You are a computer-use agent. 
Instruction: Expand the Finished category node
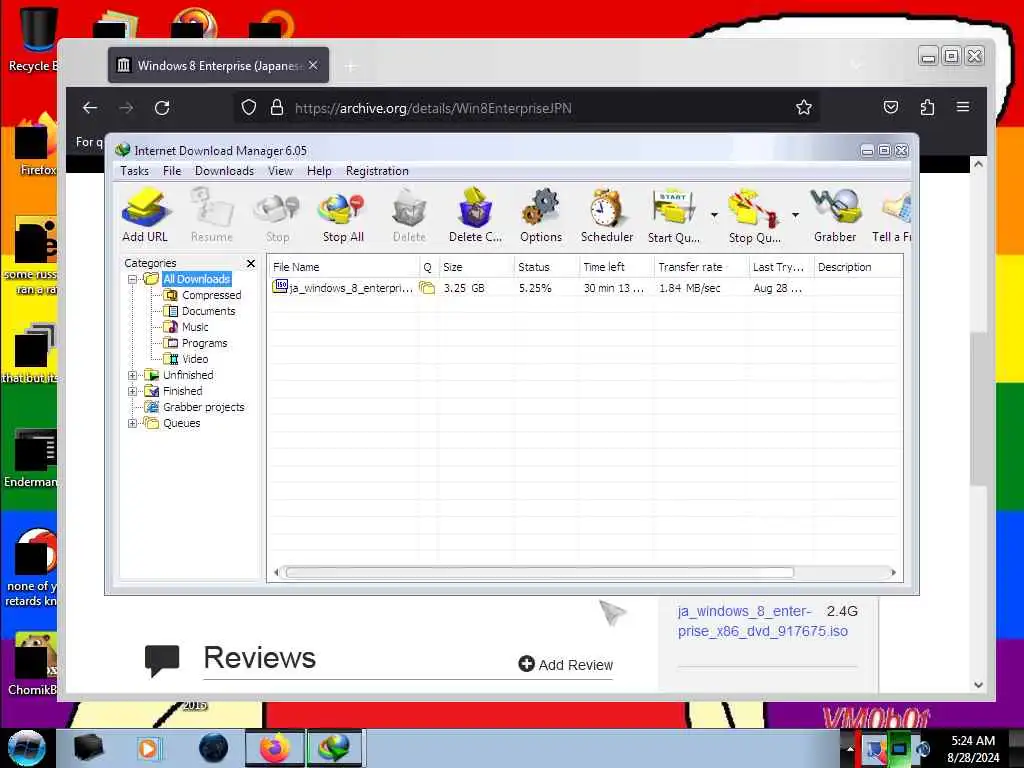tap(133, 391)
